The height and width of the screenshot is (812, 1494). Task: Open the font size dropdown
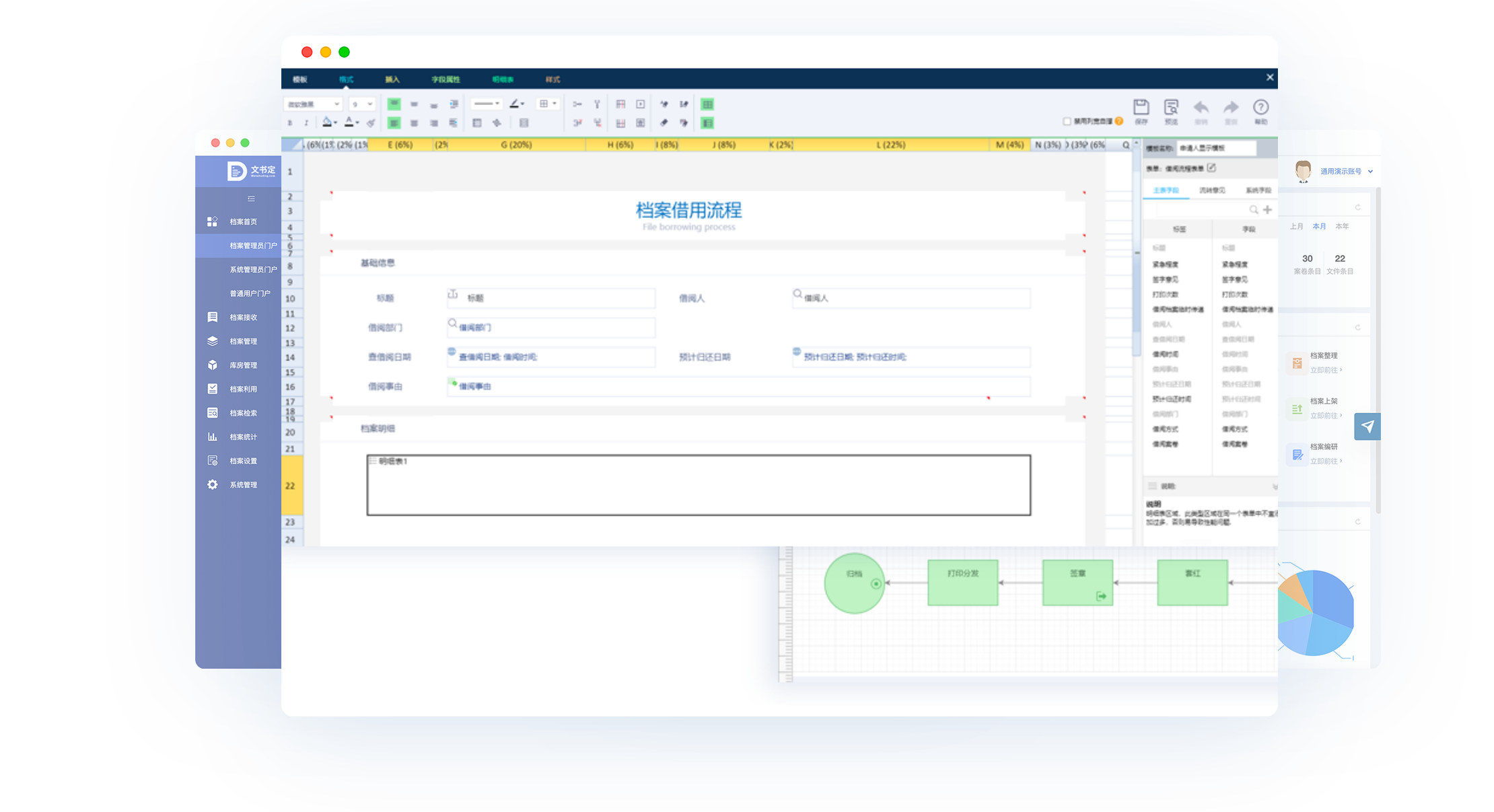tap(362, 104)
